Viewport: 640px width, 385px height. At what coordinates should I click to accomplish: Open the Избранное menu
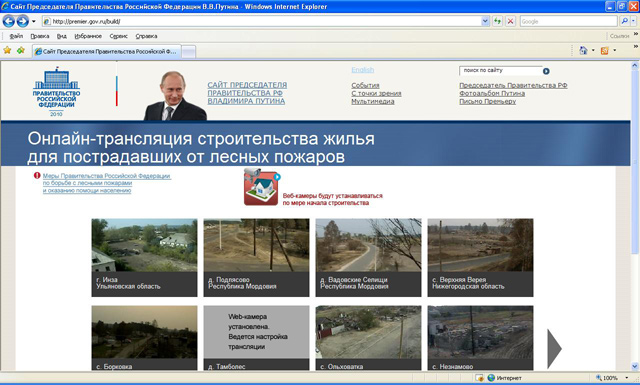click(x=88, y=36)
